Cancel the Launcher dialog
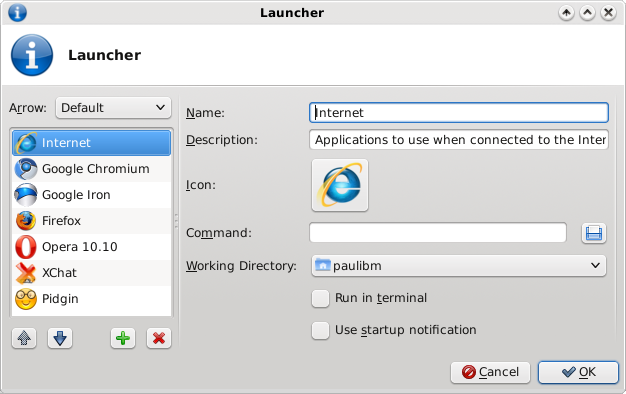 tap(490, 372)
